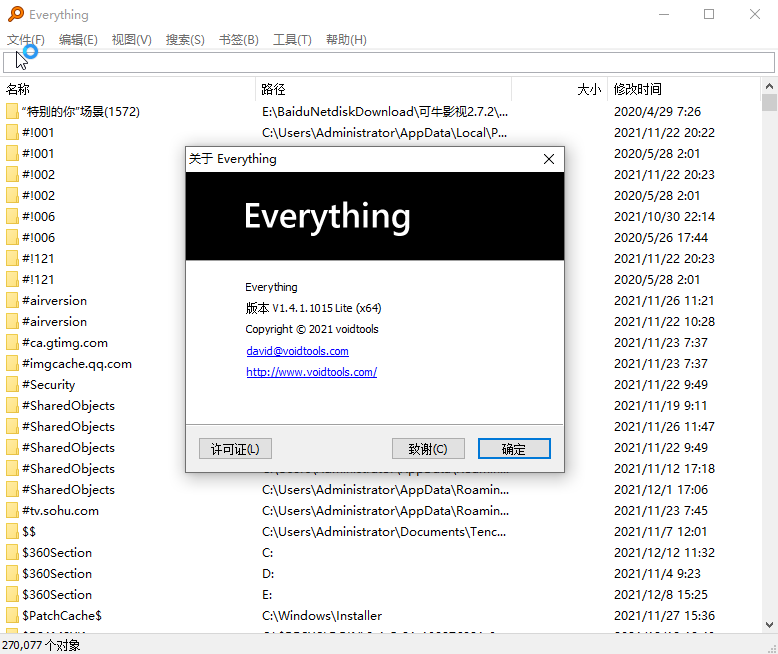Click the Everything magnifier app icon
The image size is (778, 654).
[x=16, y=14]
